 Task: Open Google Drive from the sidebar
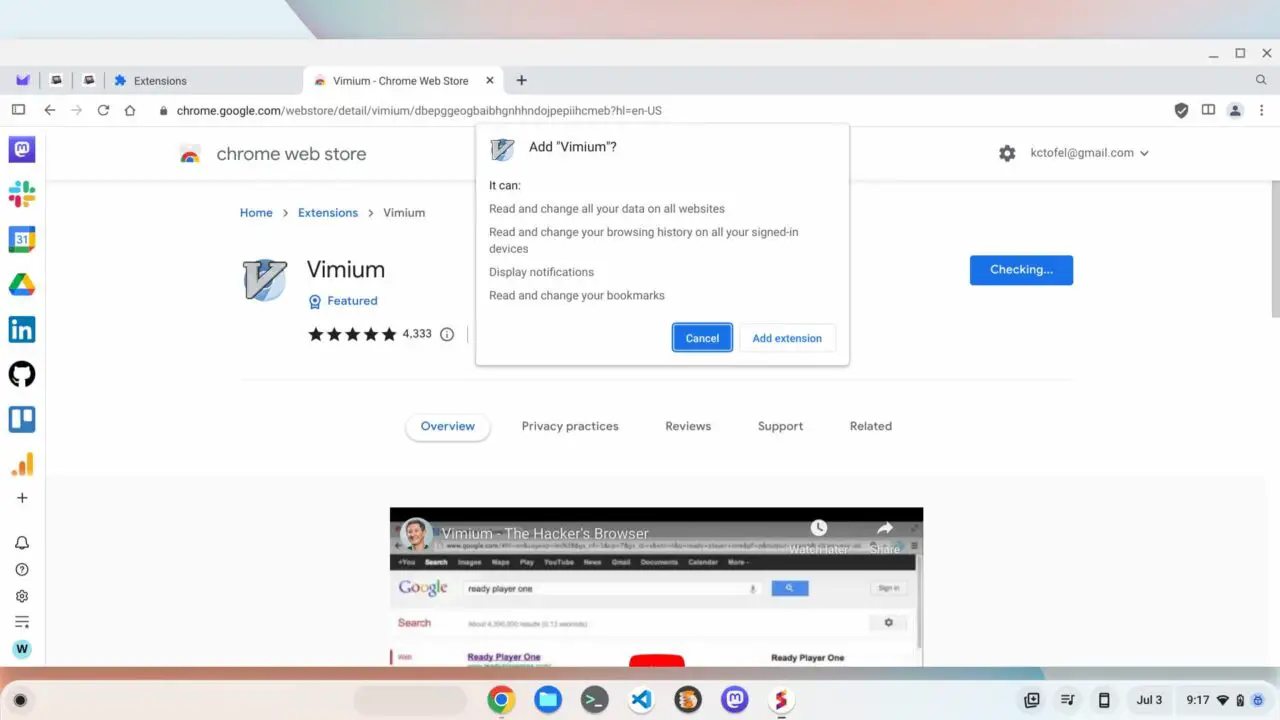coord(22,284)
